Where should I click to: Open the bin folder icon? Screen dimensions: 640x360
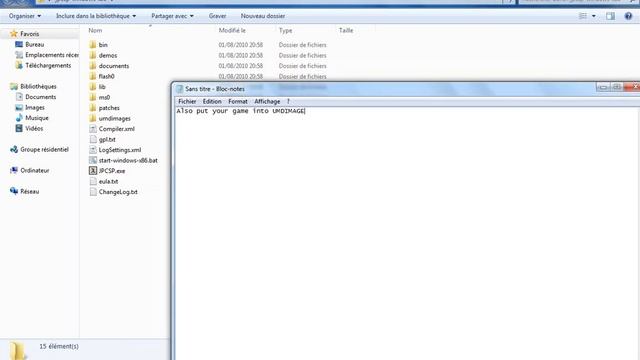93,44
